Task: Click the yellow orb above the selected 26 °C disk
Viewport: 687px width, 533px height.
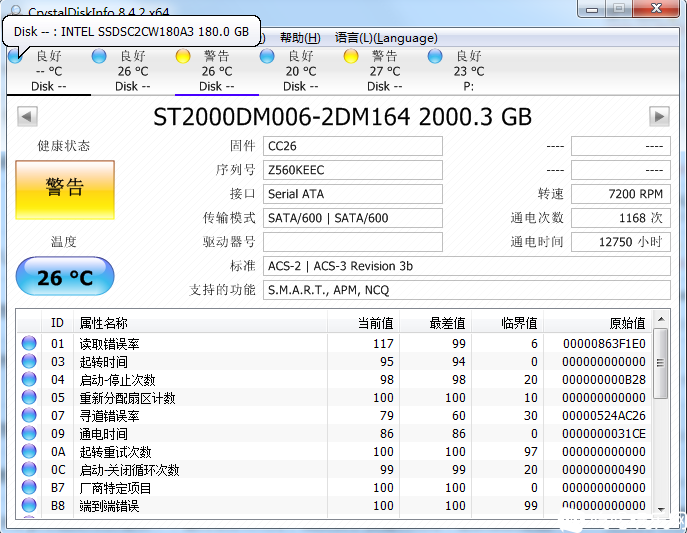Action: point(183,56)
